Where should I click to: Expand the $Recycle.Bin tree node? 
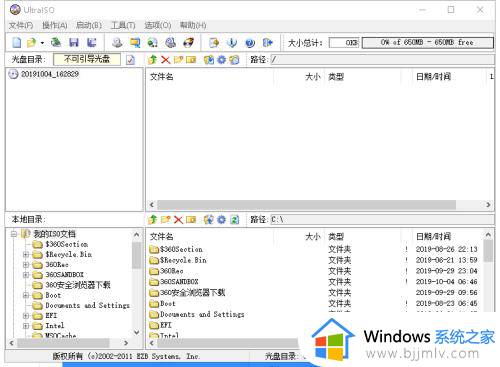pos(26,255)
